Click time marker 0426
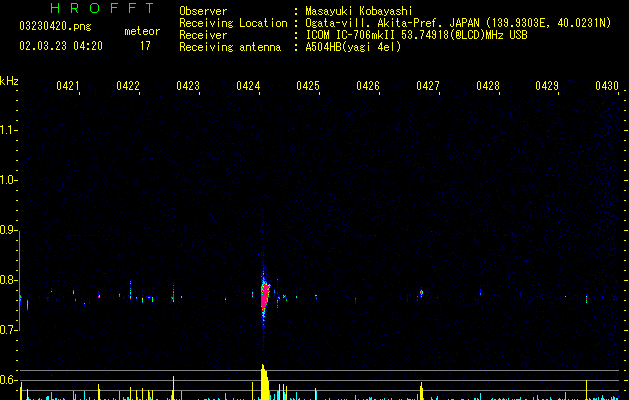The image size is (629, 400). pos(368,86)
